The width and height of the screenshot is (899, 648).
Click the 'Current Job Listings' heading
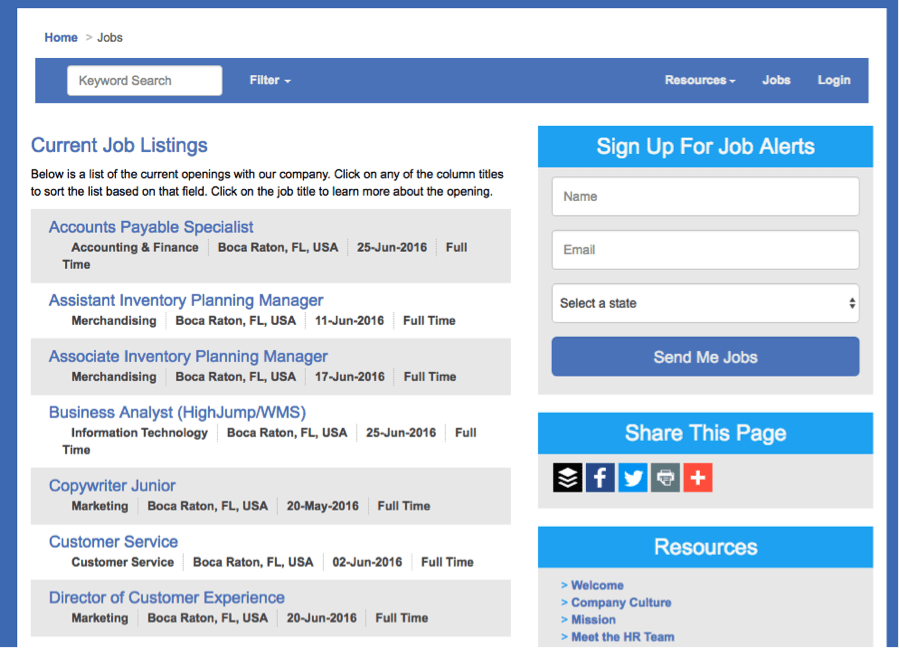[x=119, y=145]
